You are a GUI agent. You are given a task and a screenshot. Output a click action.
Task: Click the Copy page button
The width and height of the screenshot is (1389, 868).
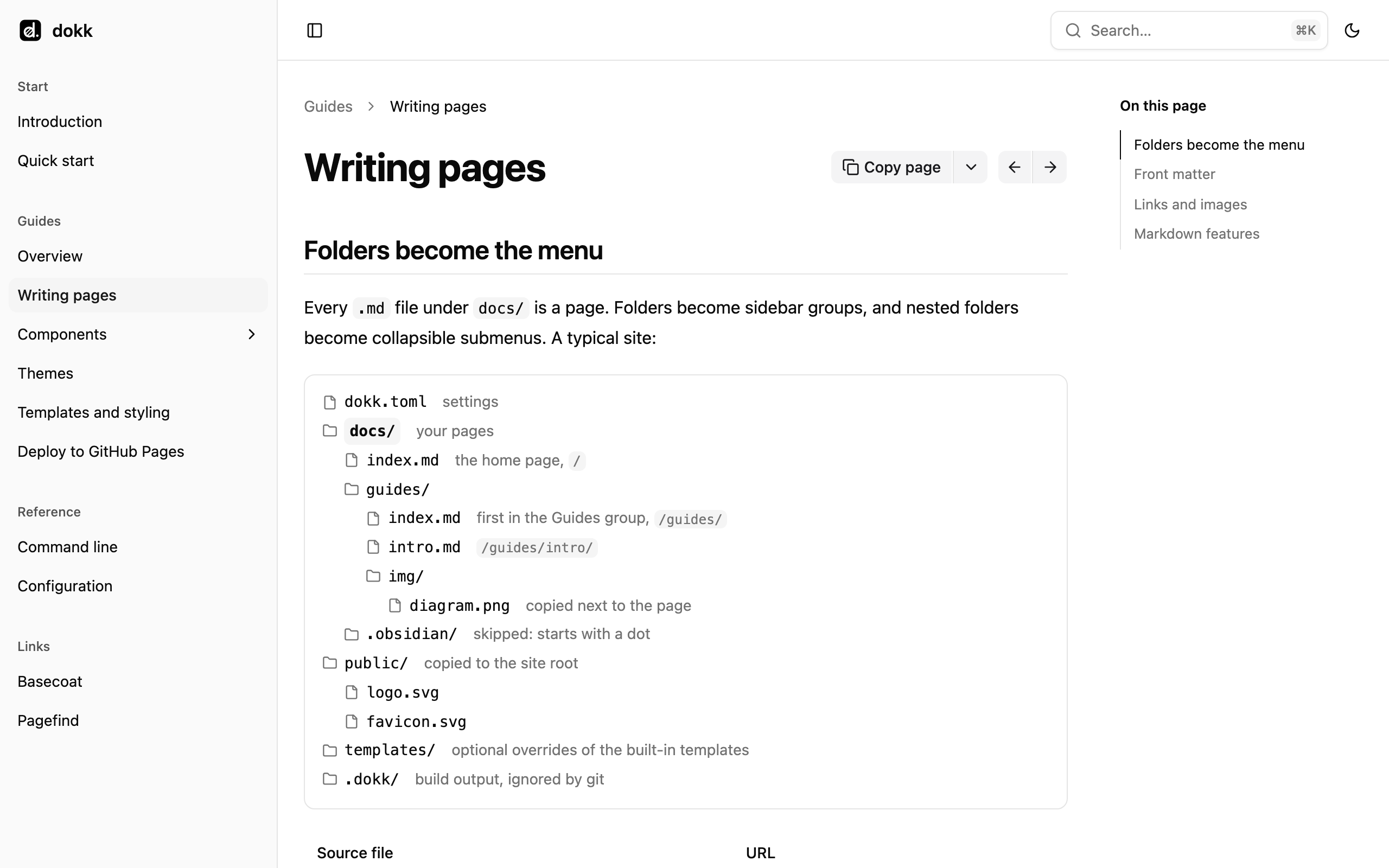coord(891,167)
